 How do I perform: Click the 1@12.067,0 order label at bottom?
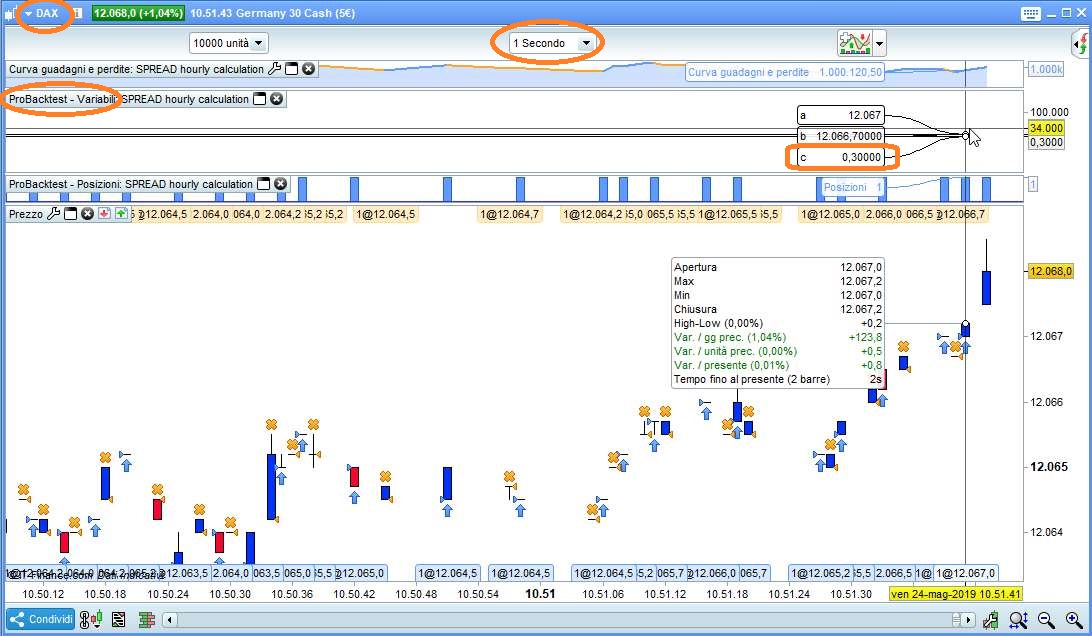(x=965, y=573)
